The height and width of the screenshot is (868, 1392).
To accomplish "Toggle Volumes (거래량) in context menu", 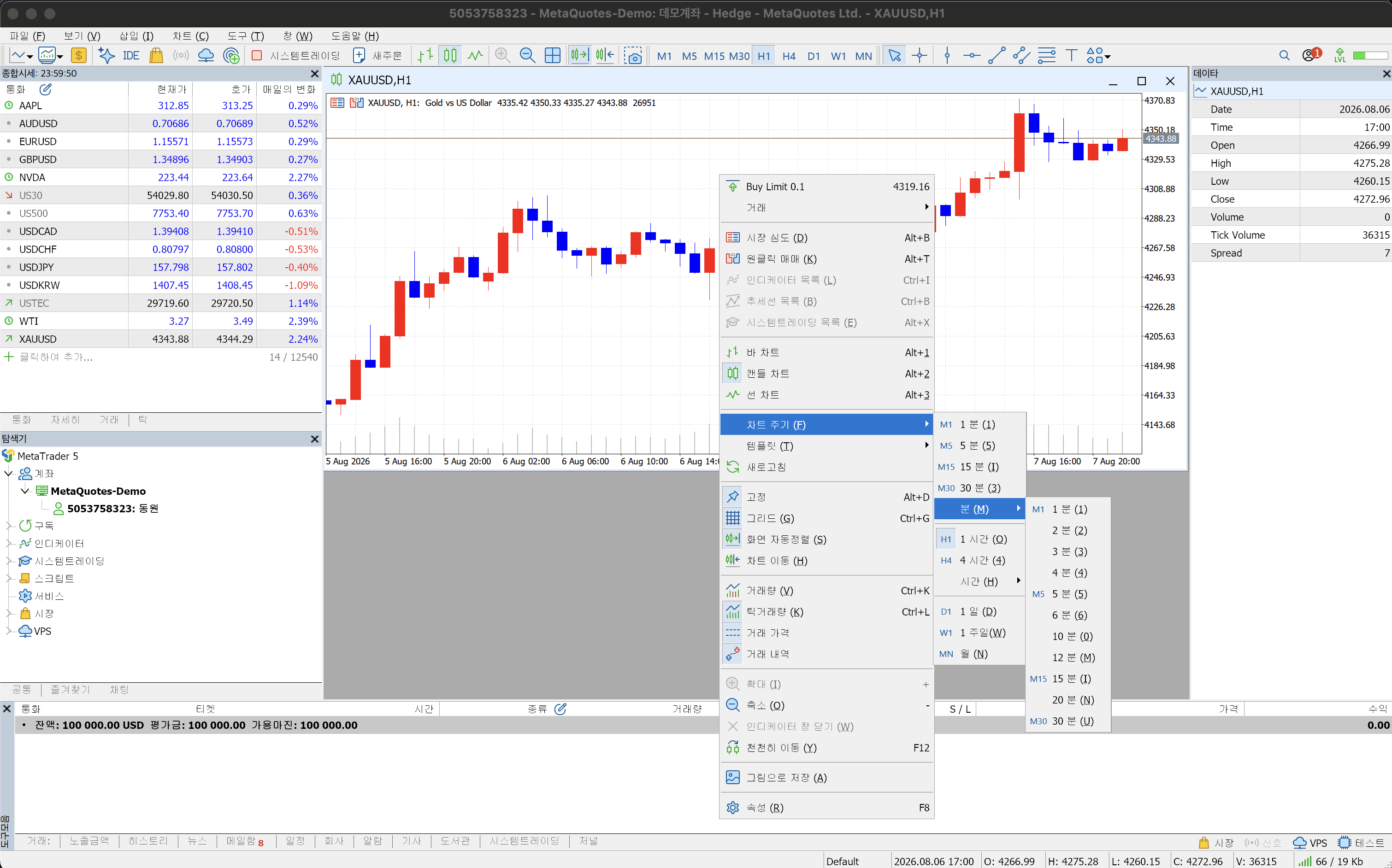I will 826,591.
